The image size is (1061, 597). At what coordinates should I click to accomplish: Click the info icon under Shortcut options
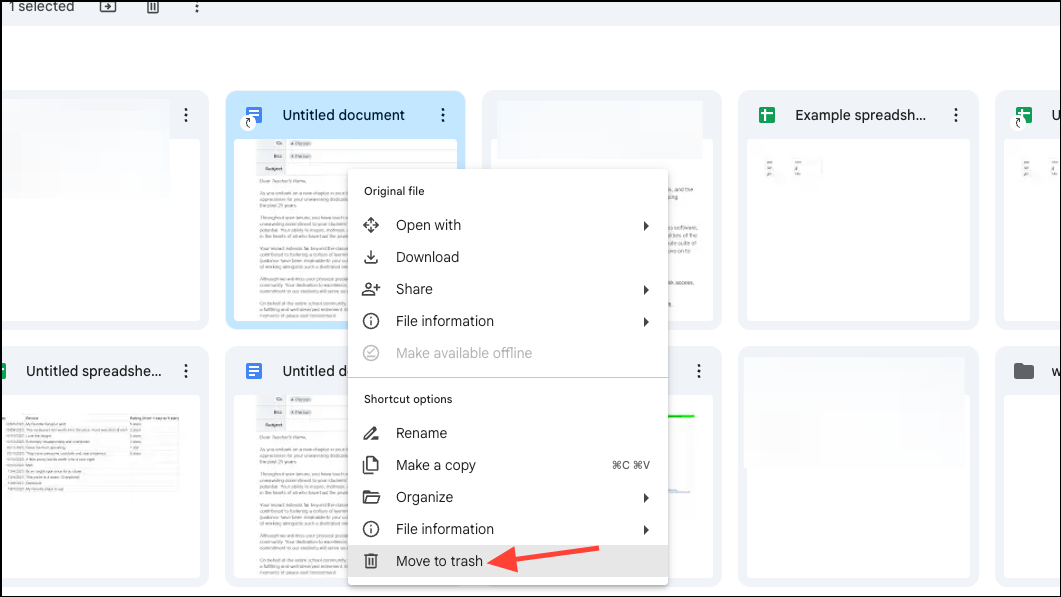[x=371, y=529]
